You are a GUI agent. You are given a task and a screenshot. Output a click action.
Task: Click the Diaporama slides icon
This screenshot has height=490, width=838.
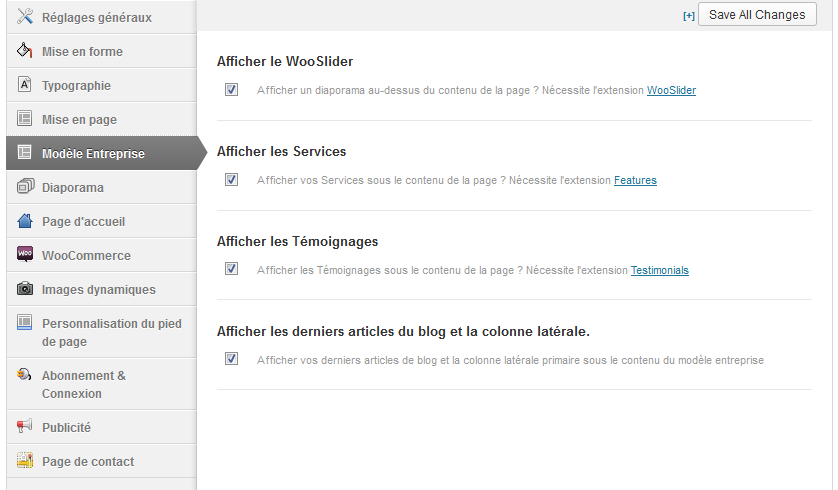pyautogui.click(x=25, y=187)
